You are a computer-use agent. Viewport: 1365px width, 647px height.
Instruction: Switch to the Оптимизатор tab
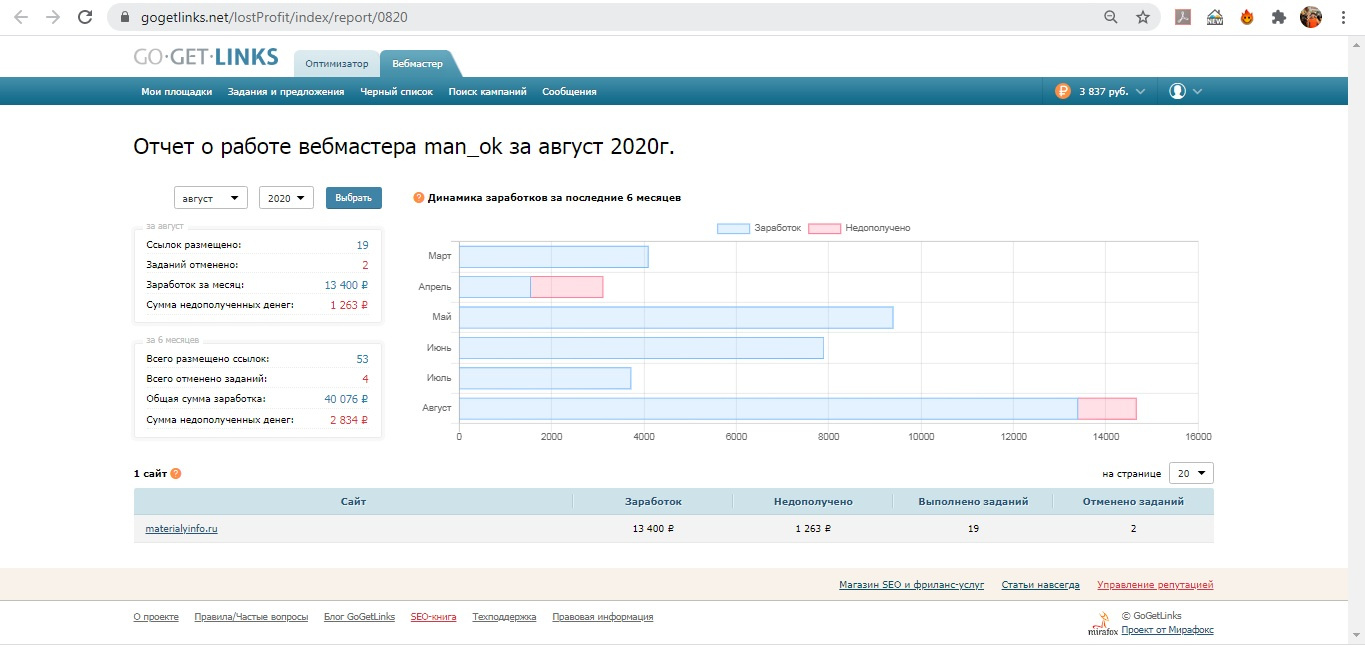[x=337, y=64]
